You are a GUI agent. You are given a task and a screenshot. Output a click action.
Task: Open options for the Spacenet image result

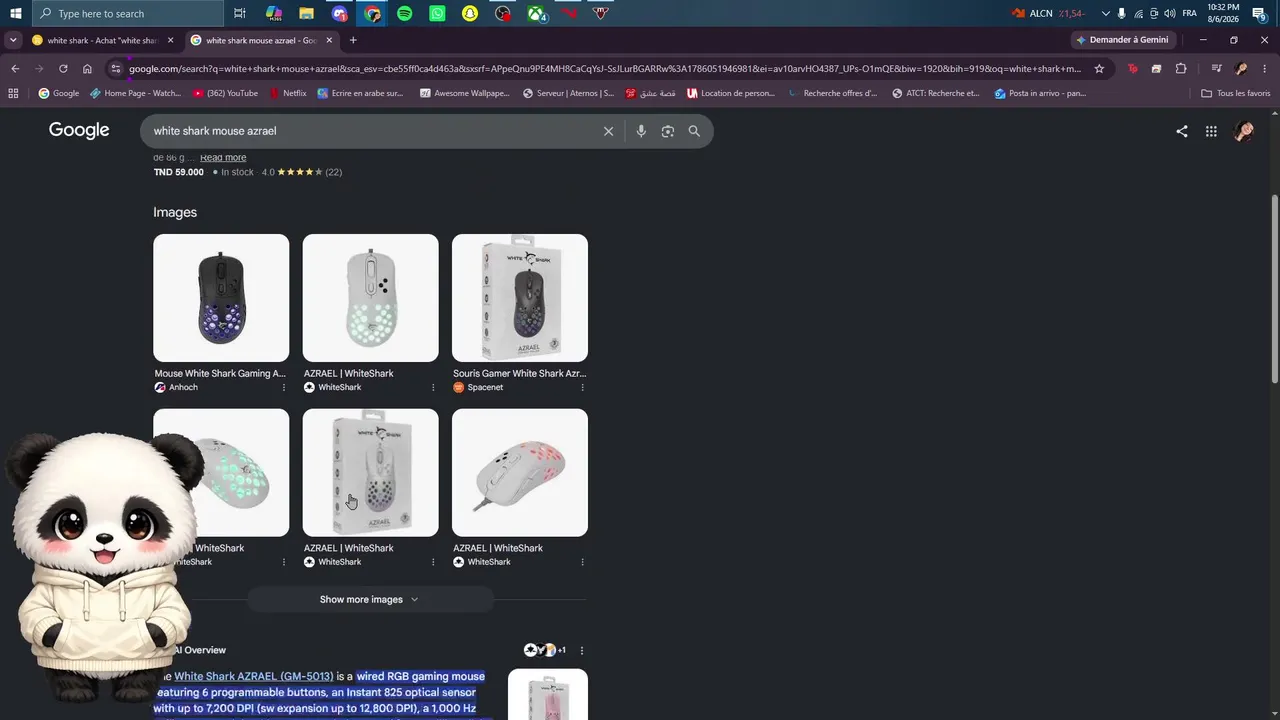[x=582, y=387]
